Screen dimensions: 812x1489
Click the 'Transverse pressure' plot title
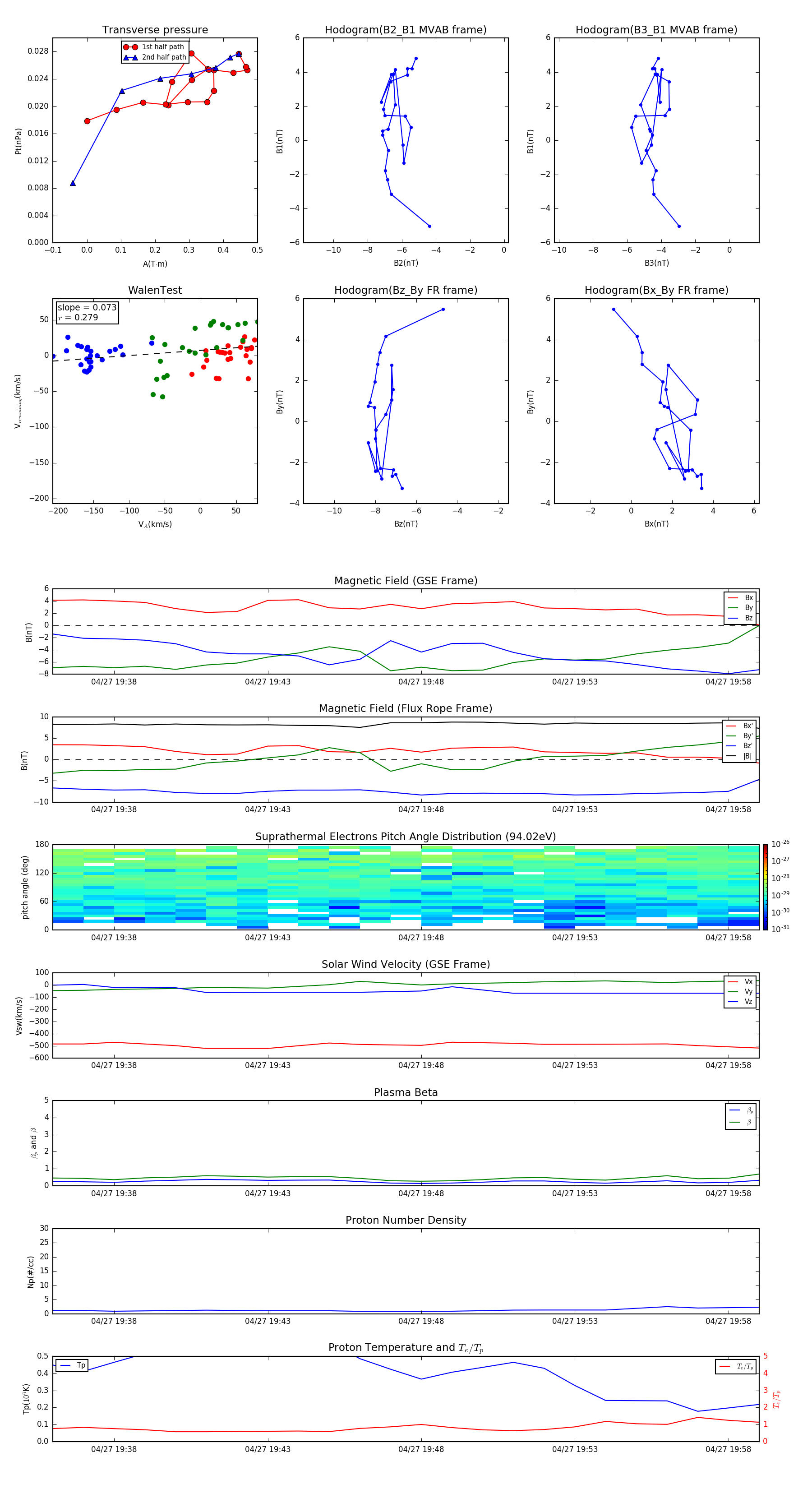pos(155,30)
